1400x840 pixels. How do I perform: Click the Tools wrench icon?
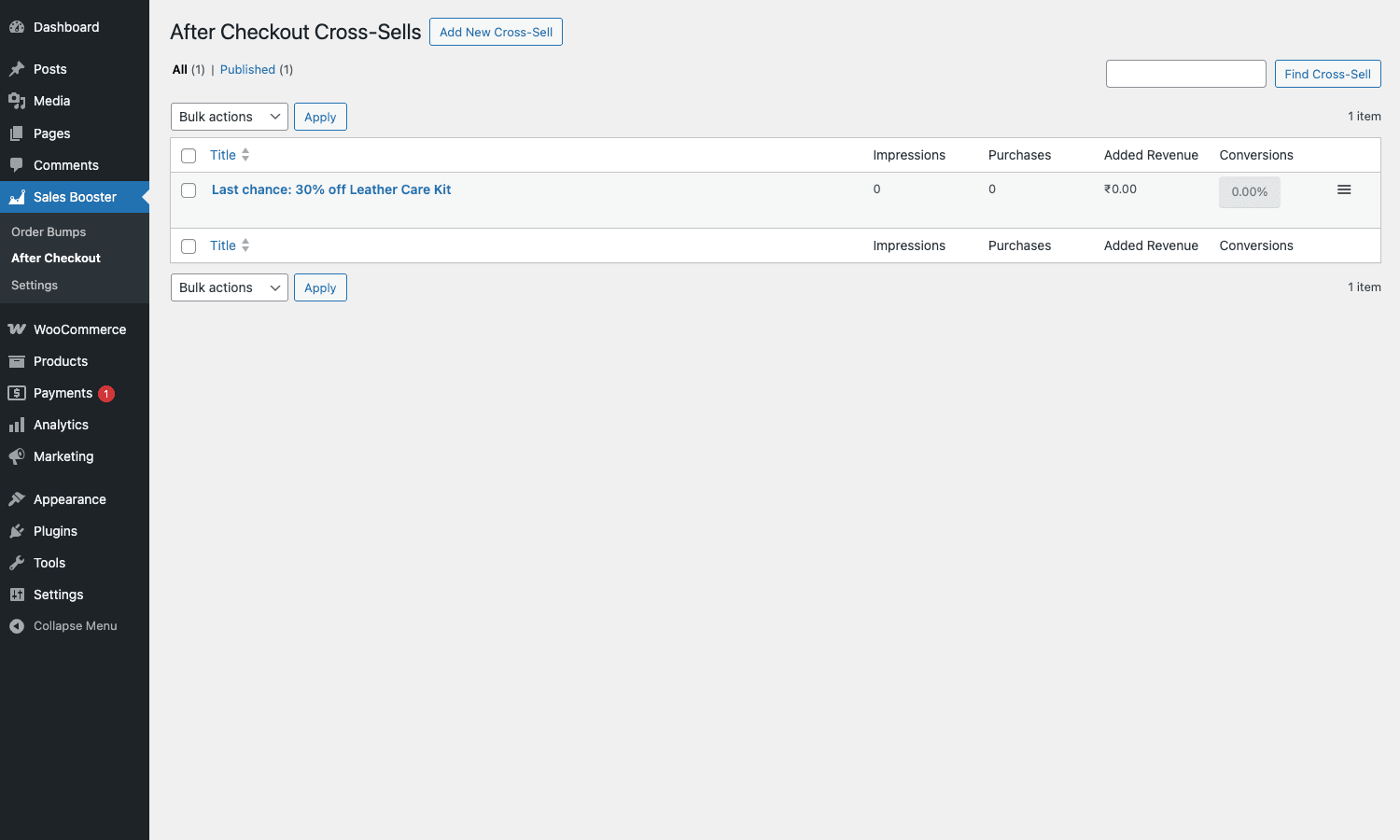click(17, 563)
